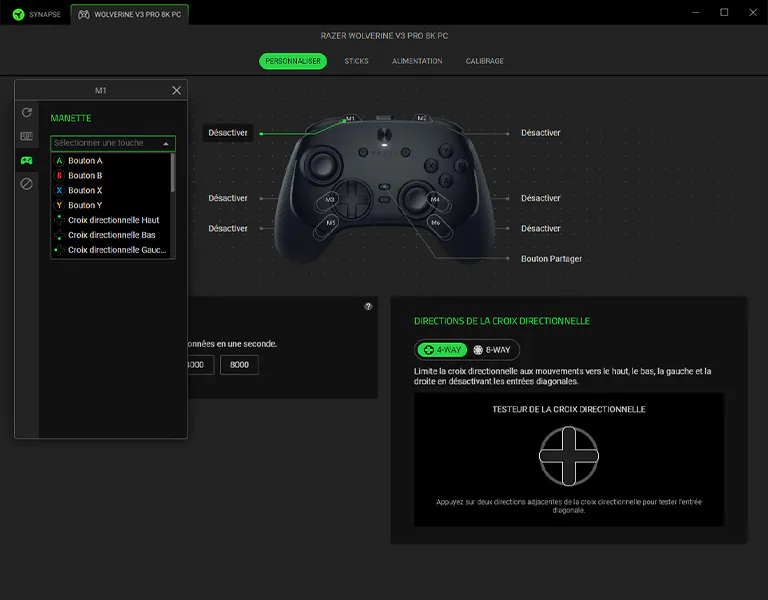Close the M1 assignment panel
The height and width of the screenshot is (600, 768).
(x=177, y=90)
